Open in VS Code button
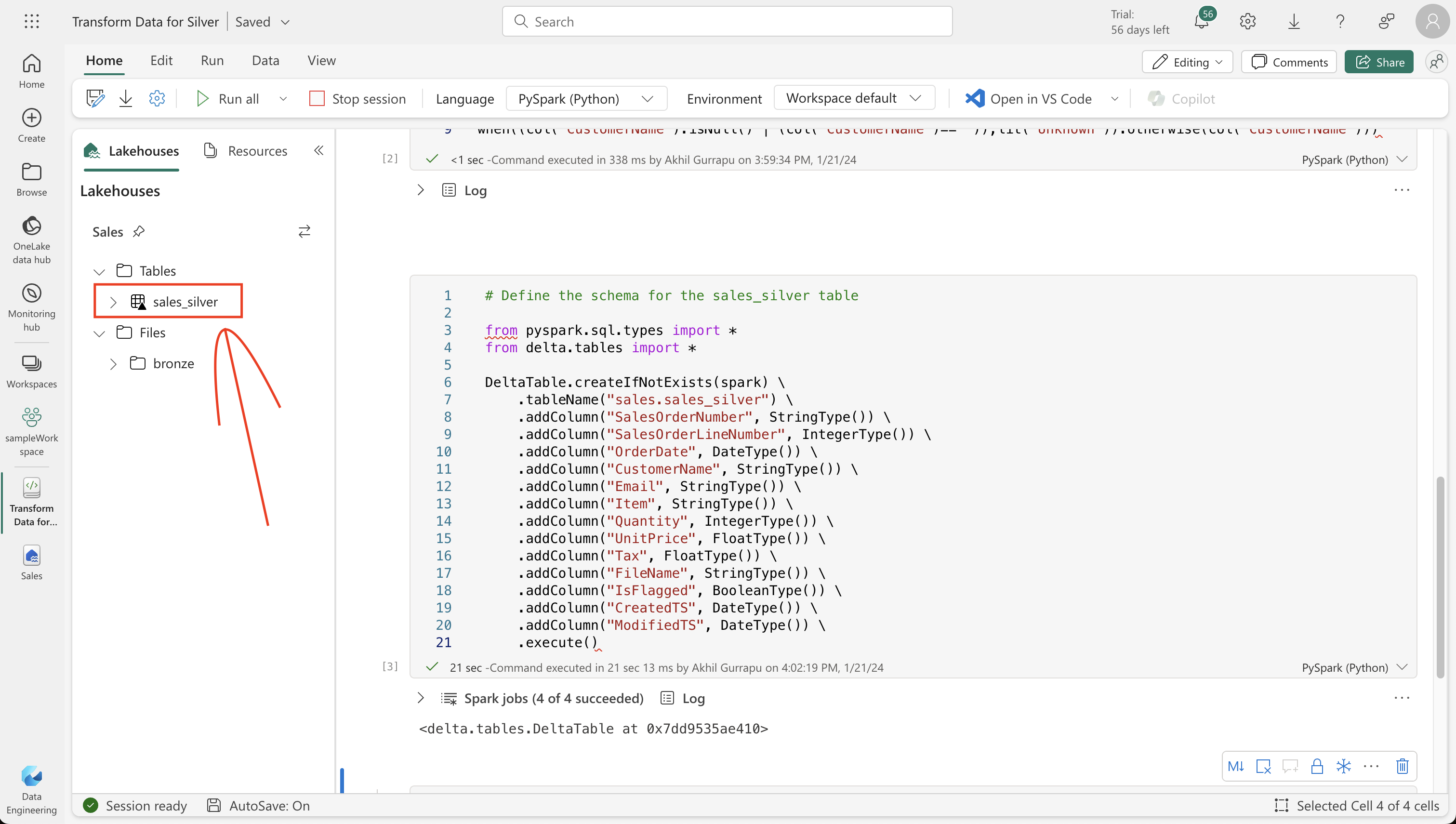Screen dimensions: 1456x824 (x=1028, y=99)
